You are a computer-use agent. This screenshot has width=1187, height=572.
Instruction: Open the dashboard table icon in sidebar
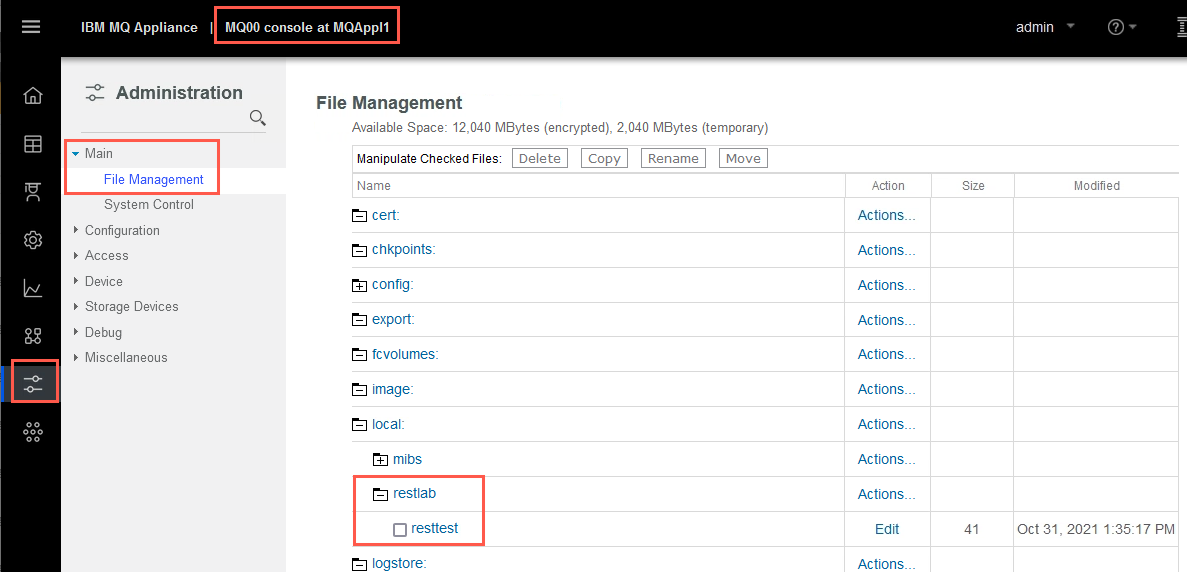(33, 145)
